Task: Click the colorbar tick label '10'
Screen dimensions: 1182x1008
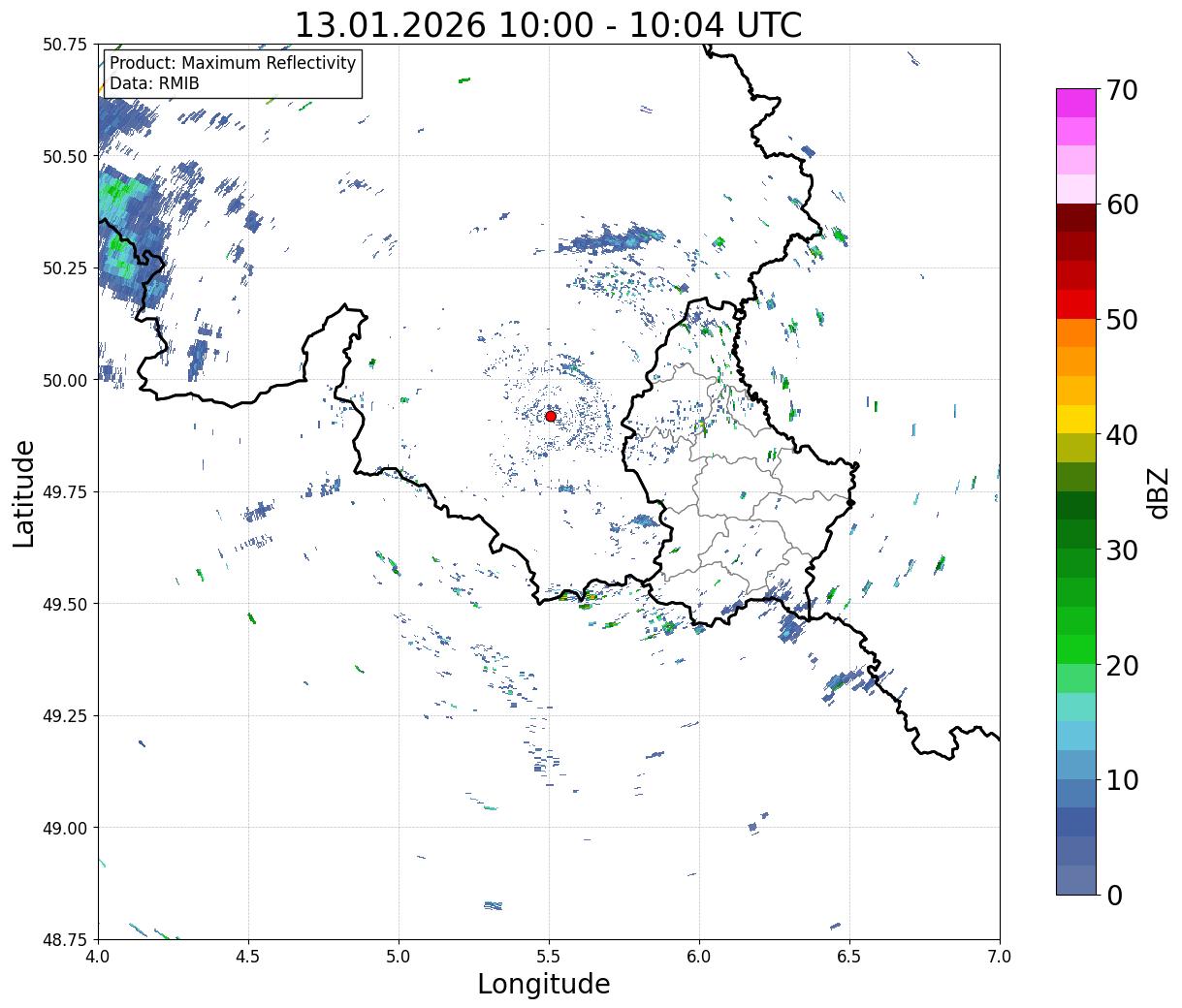Action: (x=1121, y=779)
